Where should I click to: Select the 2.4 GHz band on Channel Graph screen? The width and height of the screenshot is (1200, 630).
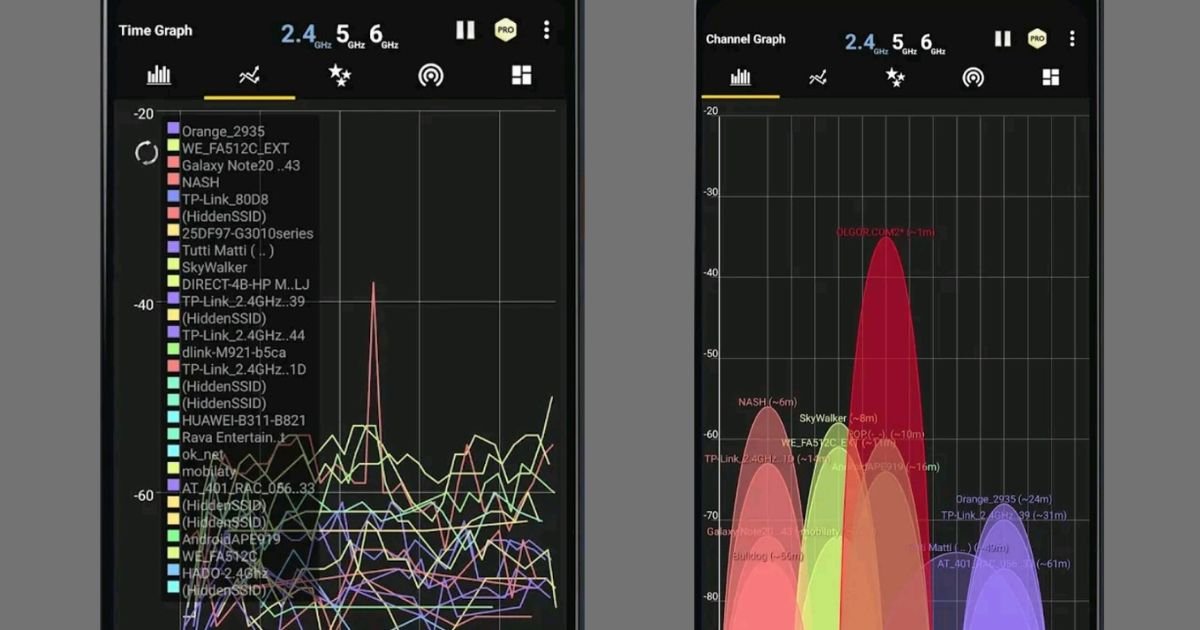coord(866,43)
